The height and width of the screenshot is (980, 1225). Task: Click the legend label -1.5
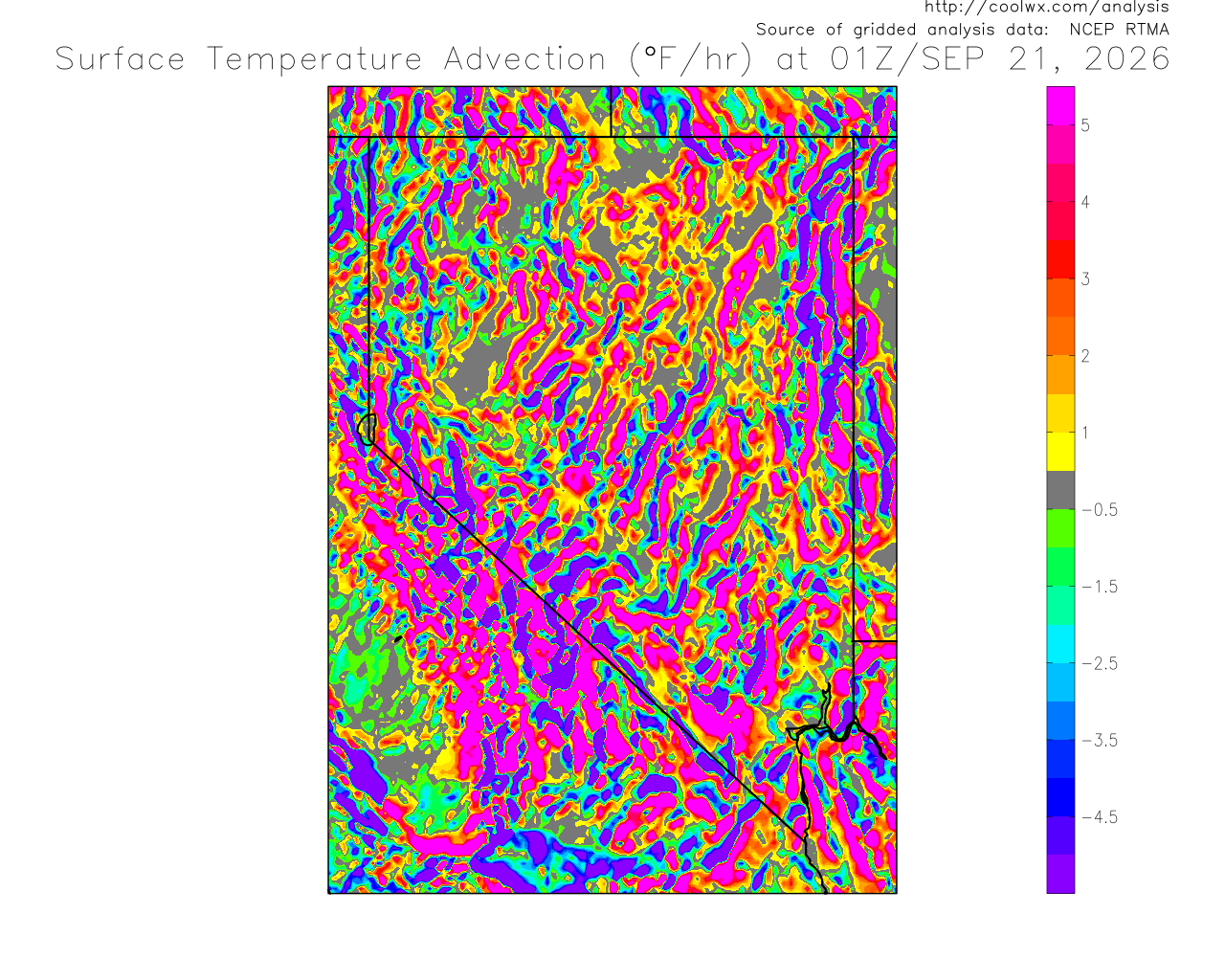1099,587
